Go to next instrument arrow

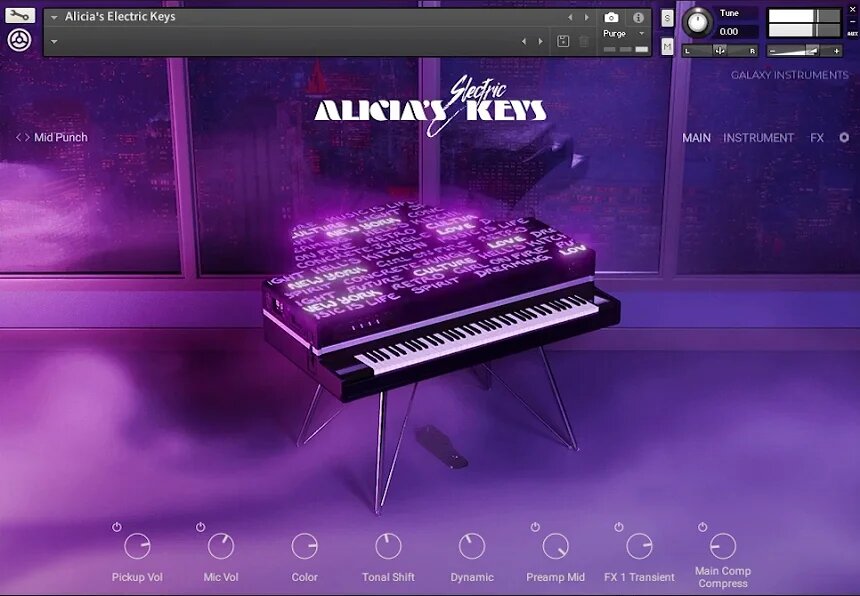click(x=587, y=18)
